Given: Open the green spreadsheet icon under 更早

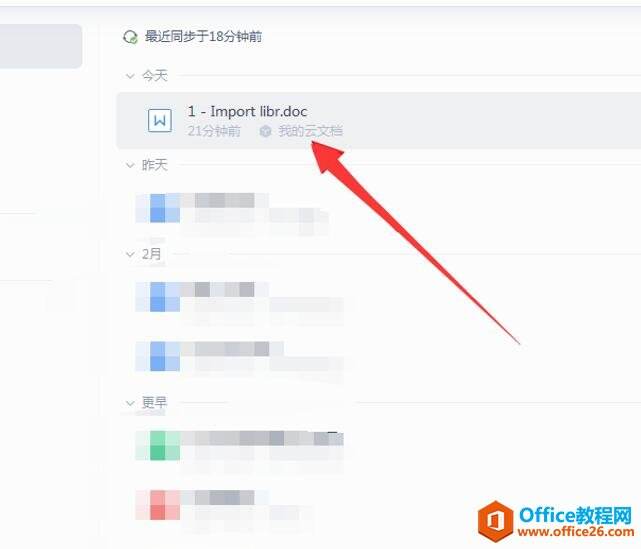Looking at the screenshot, I should tap(158, 445).
